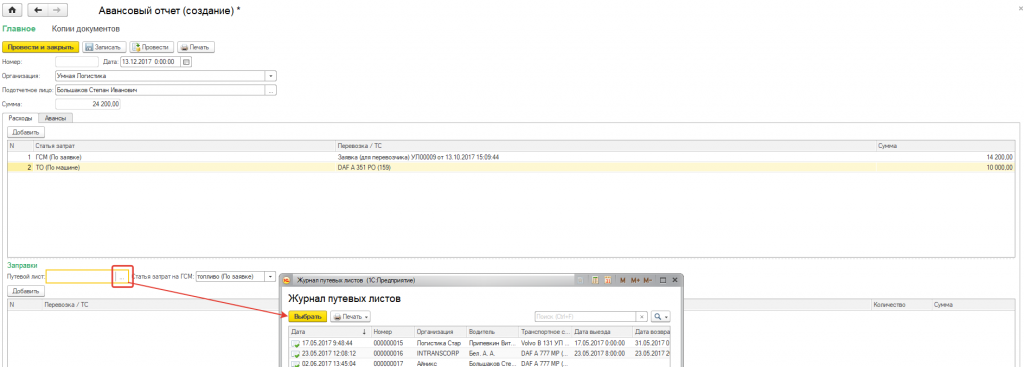Save document with Записать button
This screenshot has height=367, width=1024.
pos(104,48)
